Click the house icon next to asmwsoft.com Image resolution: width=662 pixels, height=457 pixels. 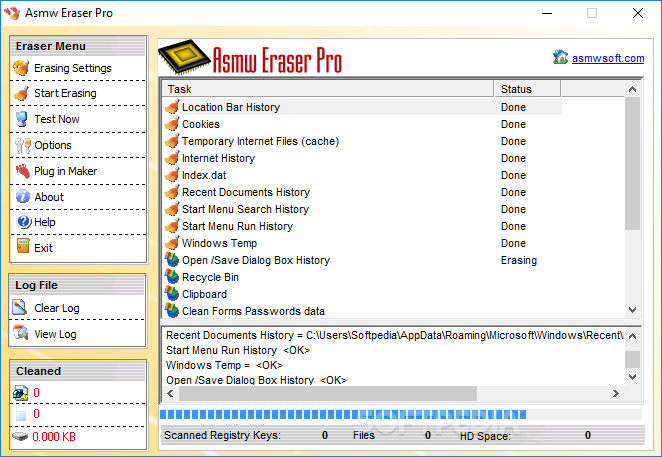pyautogui.click(x=561, y=57)
